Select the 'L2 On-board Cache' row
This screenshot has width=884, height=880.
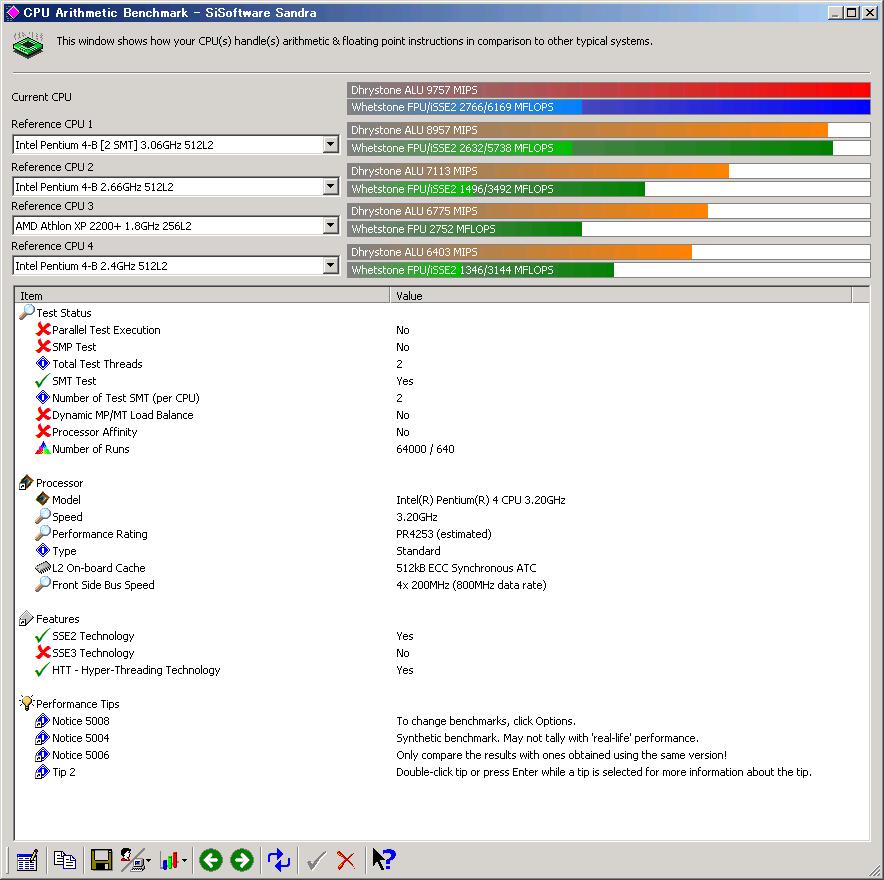(x=90, y=568)
